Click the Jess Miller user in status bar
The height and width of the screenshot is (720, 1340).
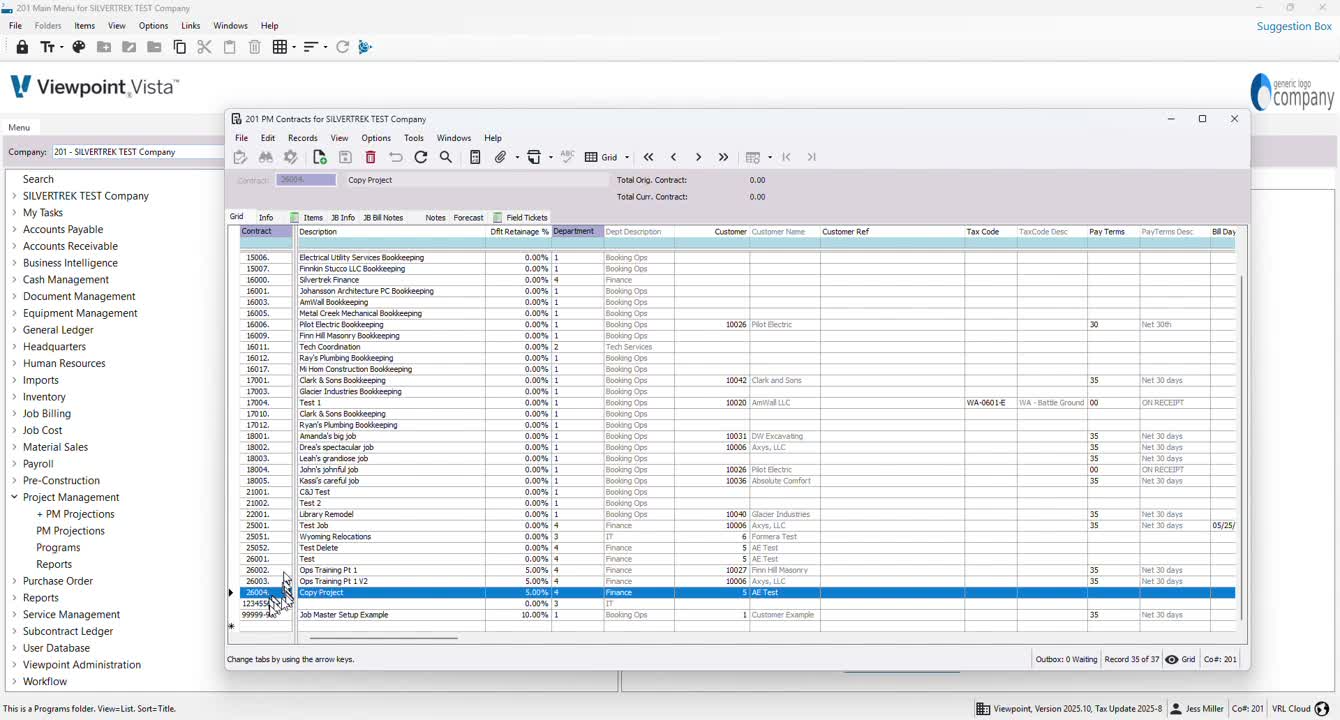1197,709
